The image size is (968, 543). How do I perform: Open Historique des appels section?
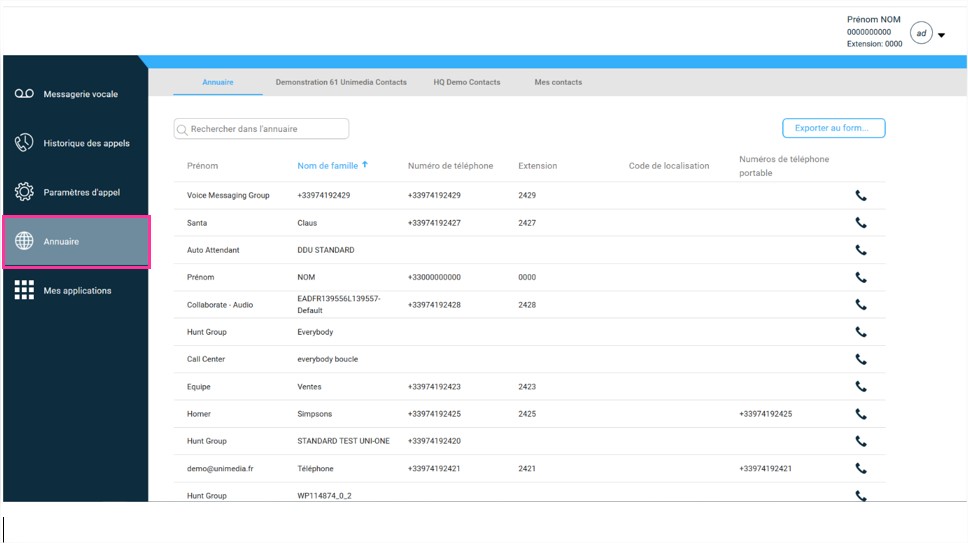pyautogui.click(x=75, y=143)
